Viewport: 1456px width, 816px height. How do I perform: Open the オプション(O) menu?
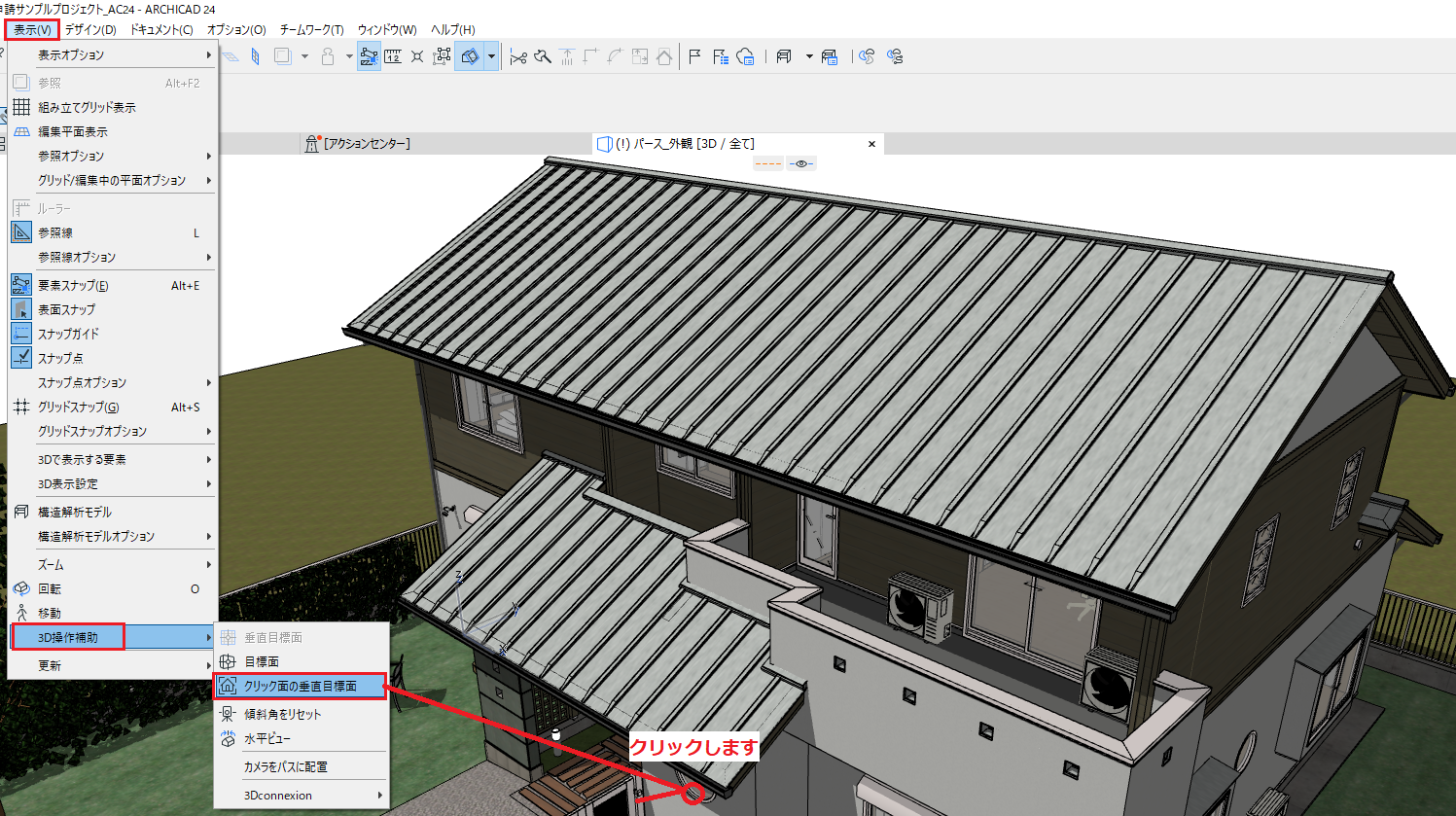click(236, 30)
